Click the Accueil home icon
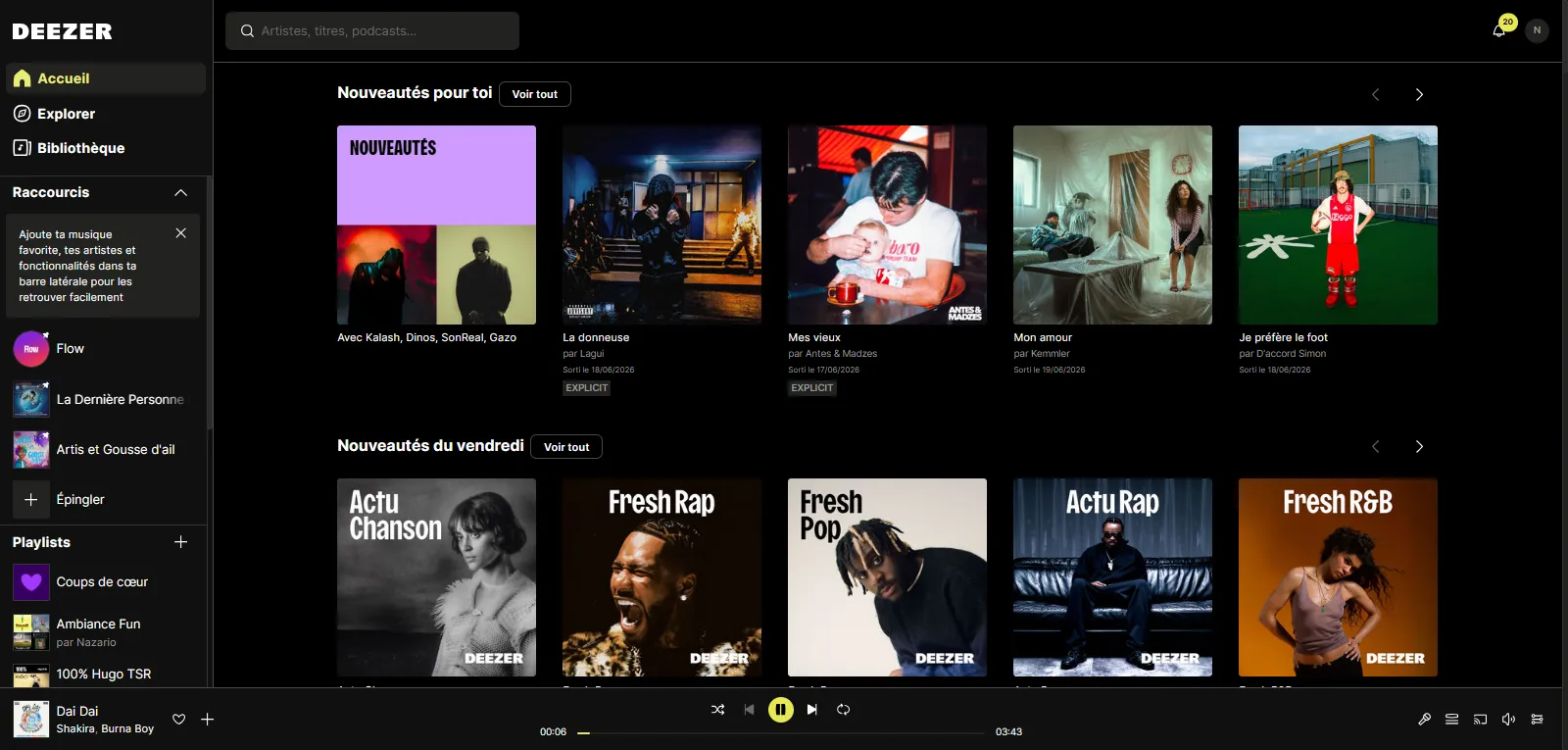This screenshot has height=750, width=1568. click(x=23, y=78)
